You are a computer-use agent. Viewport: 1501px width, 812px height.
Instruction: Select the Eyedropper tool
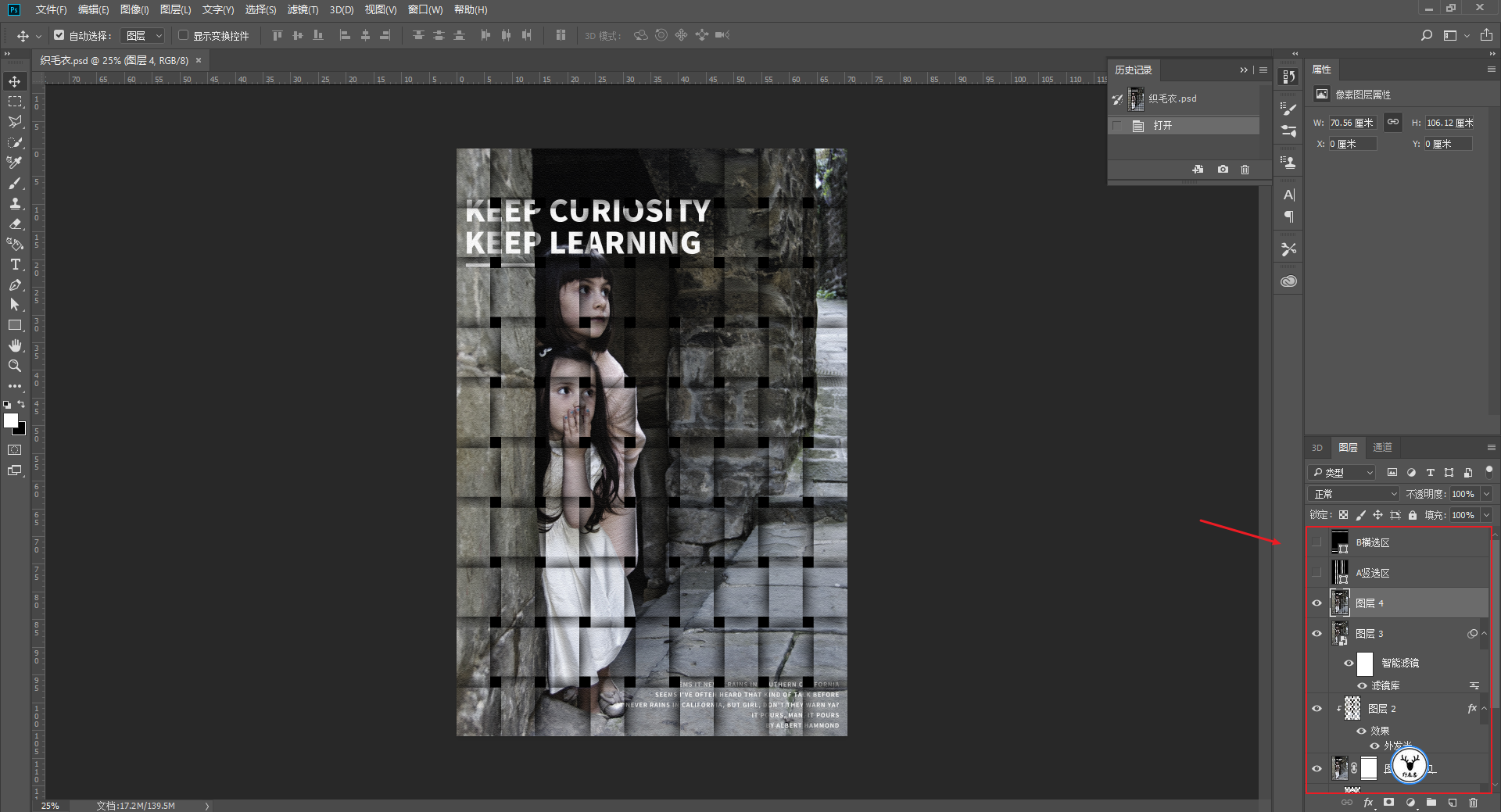coord(15,163)
